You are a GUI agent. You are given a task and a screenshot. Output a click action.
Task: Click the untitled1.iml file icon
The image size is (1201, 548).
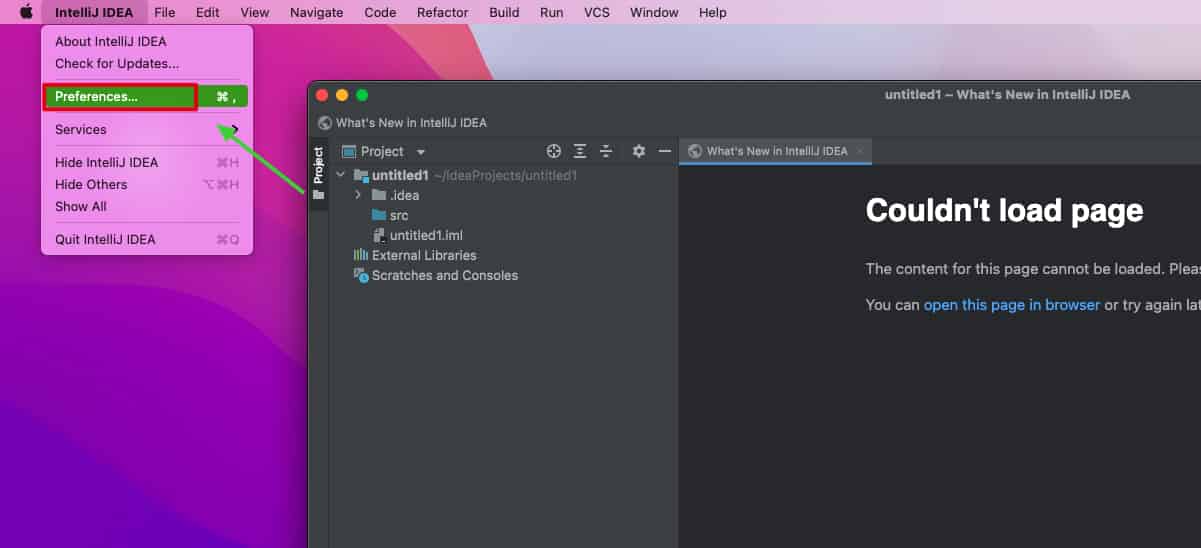coord(379,235)
